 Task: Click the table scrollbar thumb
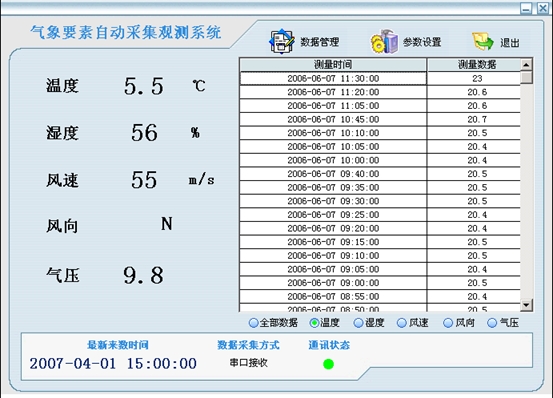(526, 77)
